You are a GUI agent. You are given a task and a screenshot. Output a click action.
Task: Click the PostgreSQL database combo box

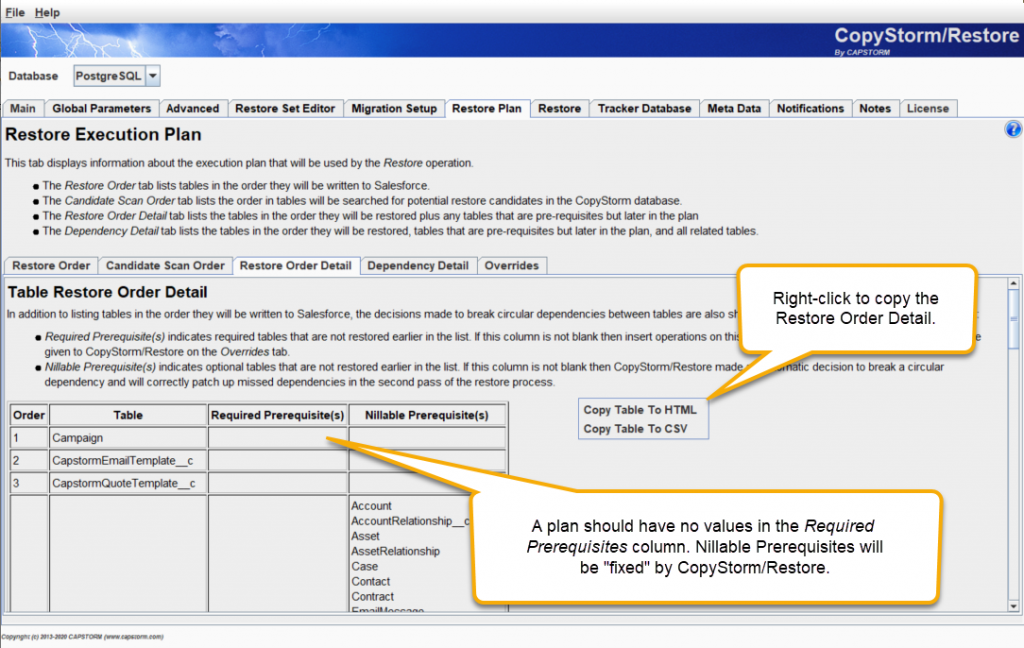[116, 76]
